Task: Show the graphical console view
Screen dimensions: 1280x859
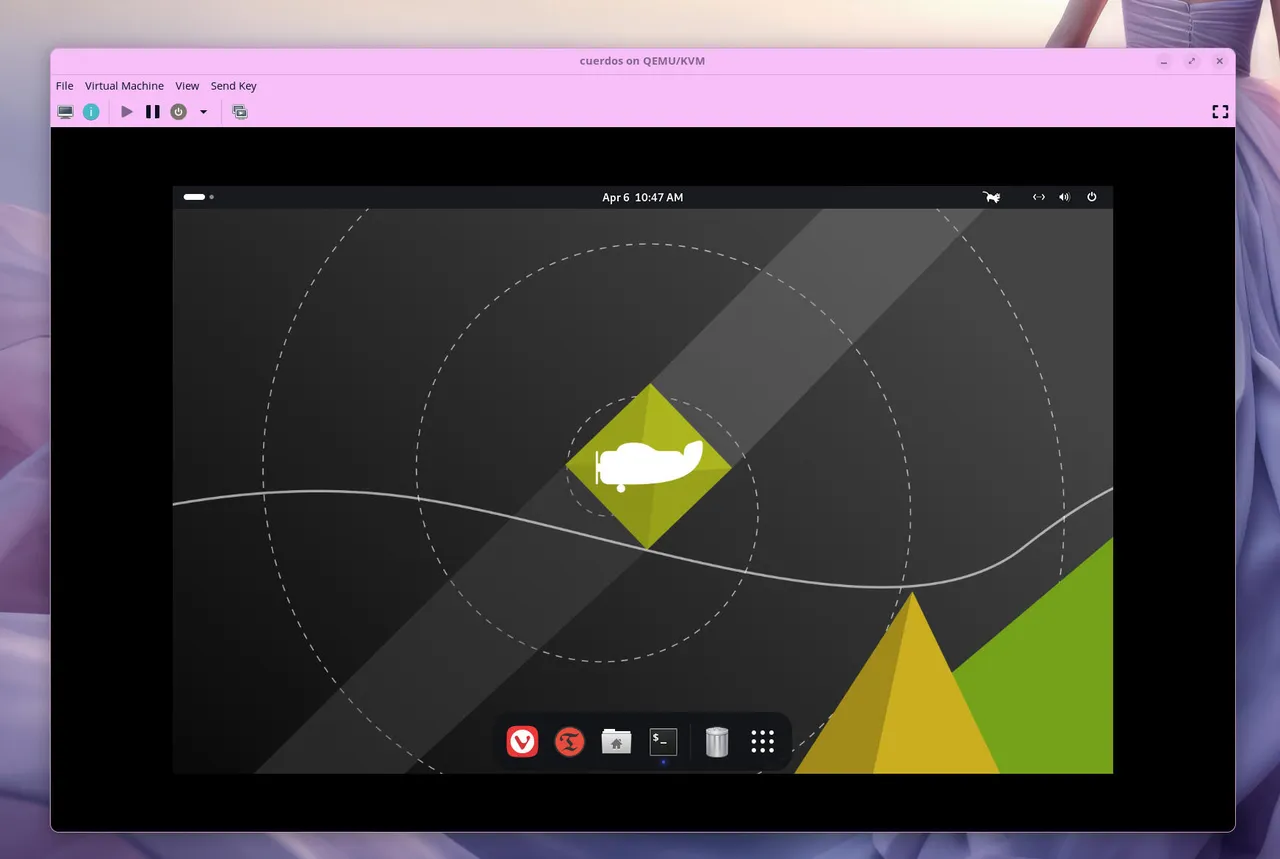Action: pos(65,112)
